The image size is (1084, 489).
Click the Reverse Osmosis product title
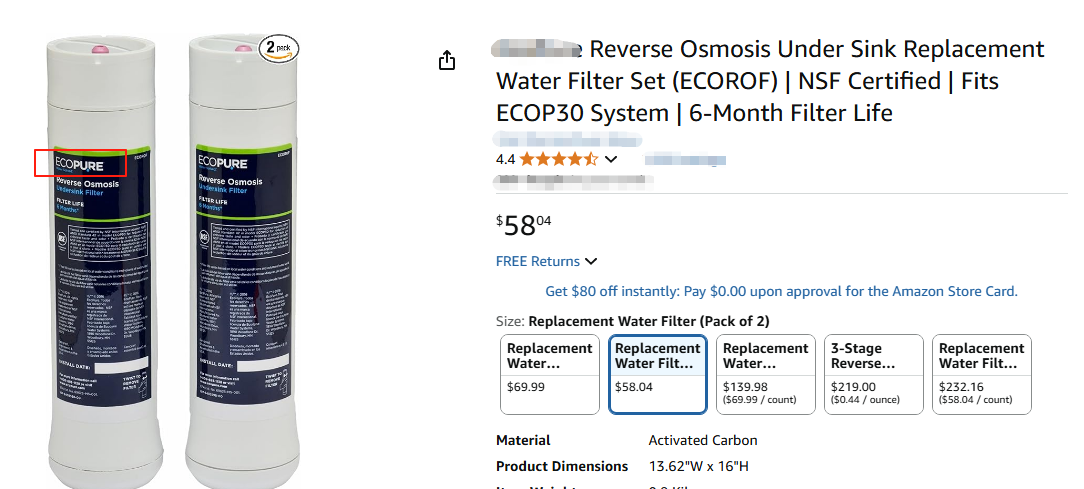tap(770, 81)
